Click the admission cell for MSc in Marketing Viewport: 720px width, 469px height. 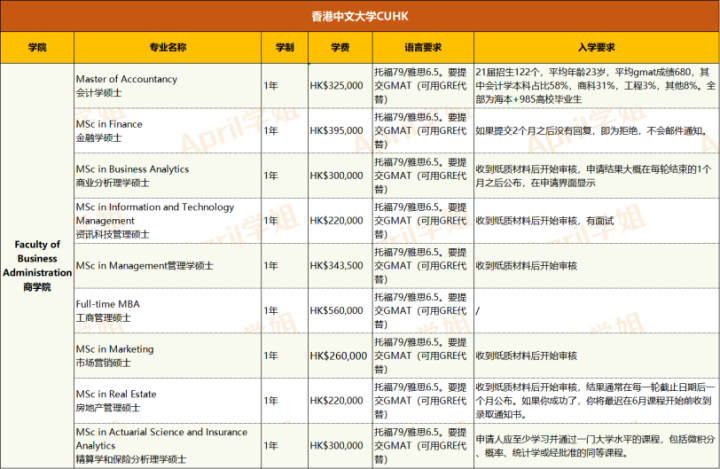pos(596,356)
